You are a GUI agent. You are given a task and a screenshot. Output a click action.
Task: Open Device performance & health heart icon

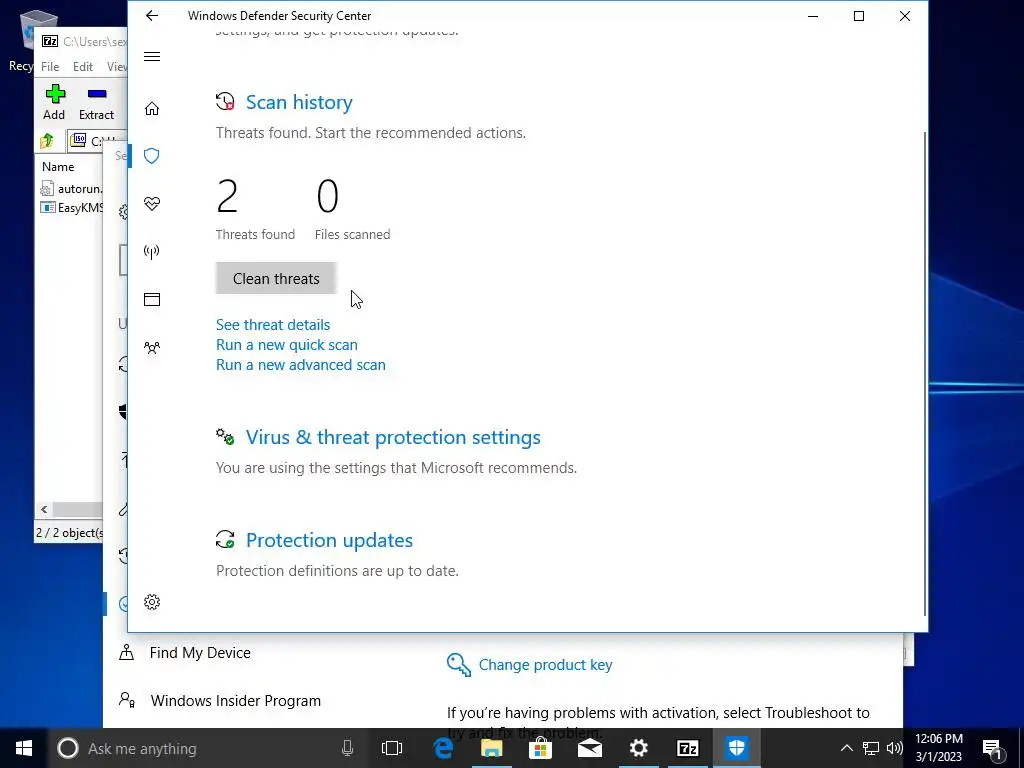[152, 204]
